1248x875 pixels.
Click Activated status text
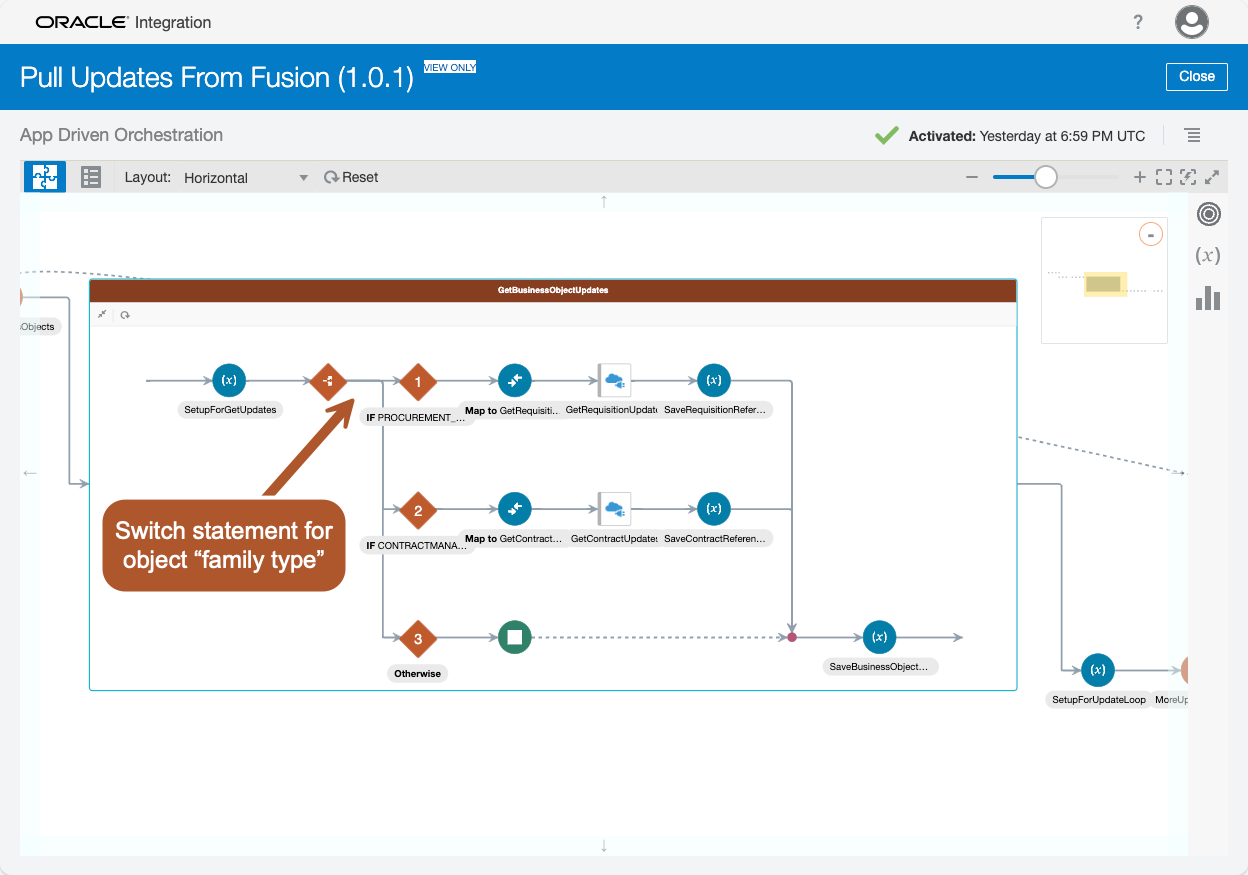click(x=1027, y=136)
